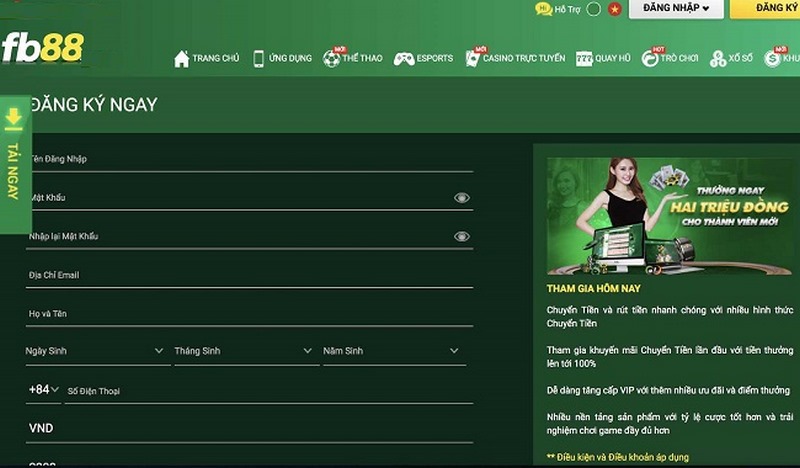Open the +84 country code selector

pyautogui.click(x=44, y=390)
